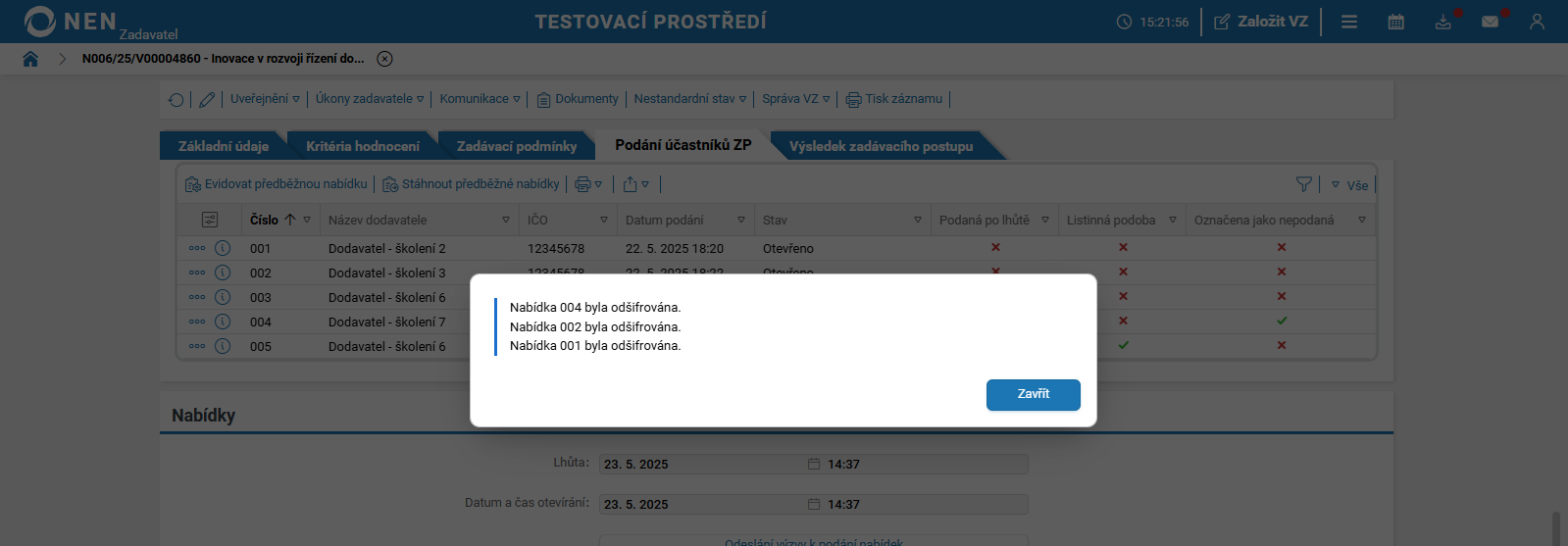Click Evidovat předběžnou nabídku

click(x=277, y=184)
